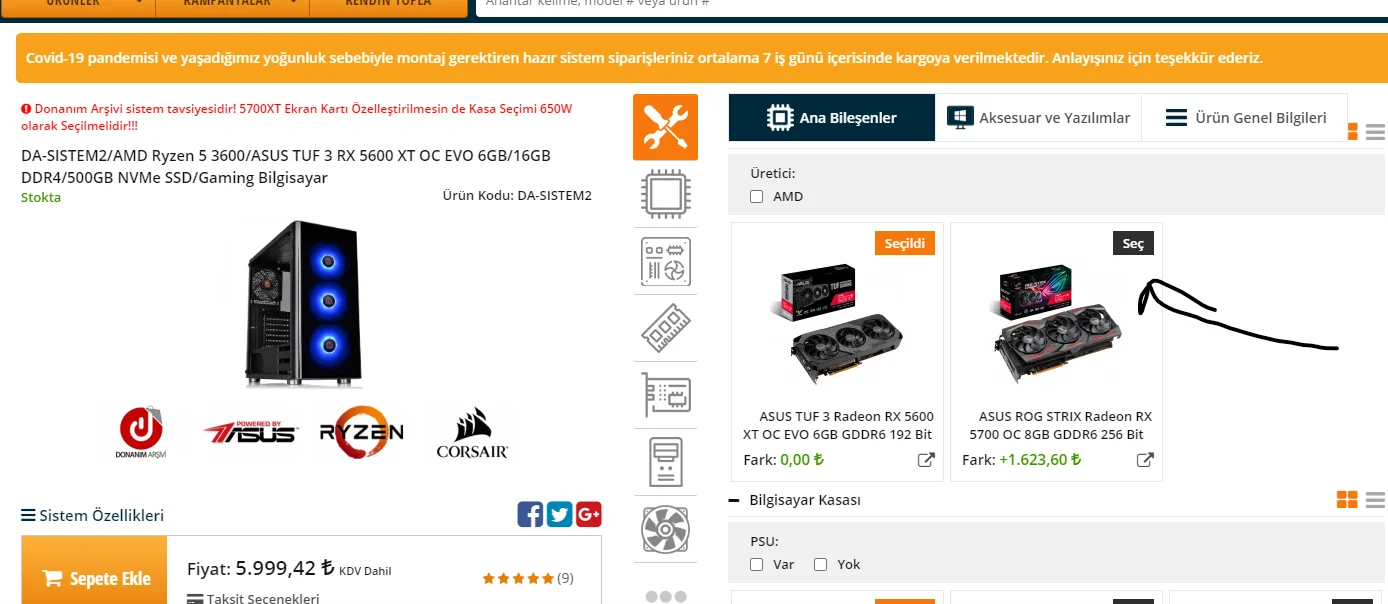Viewport: 1388px width, 604px height.
Task: Open external link for ASUS ROG STRIX card
Action: [1145, 460]
